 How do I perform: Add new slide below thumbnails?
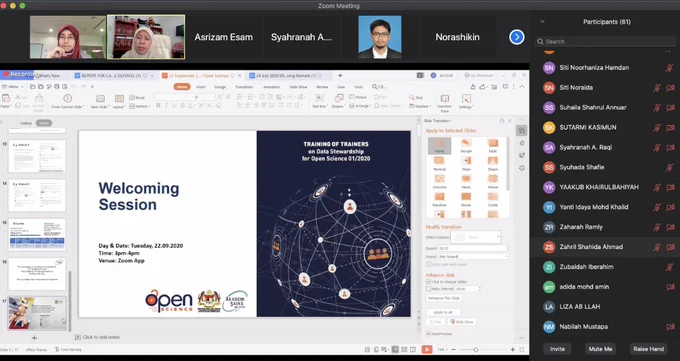(x=34, y=338)
